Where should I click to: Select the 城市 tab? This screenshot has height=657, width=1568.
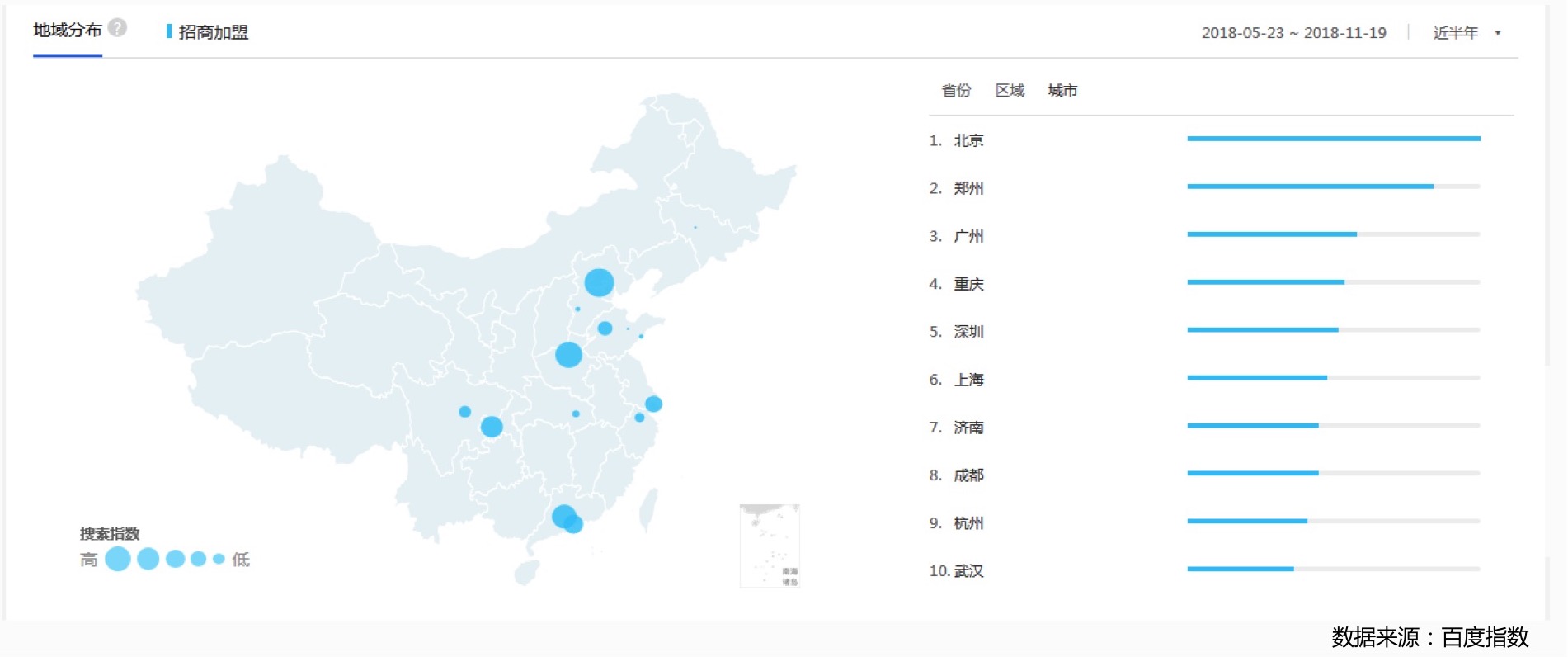[x=1062, y=91]
